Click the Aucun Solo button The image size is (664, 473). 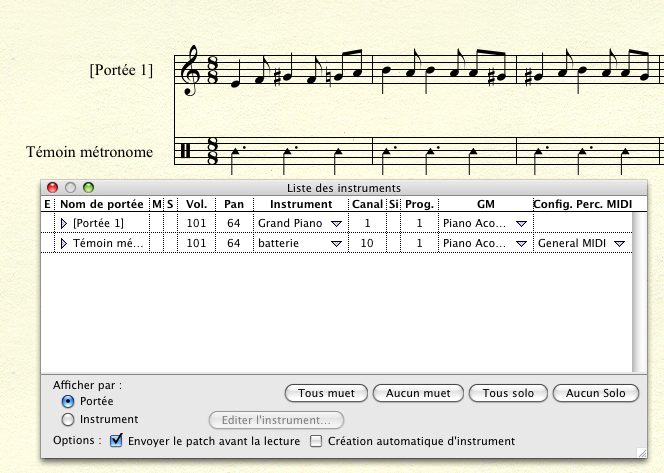595,393
